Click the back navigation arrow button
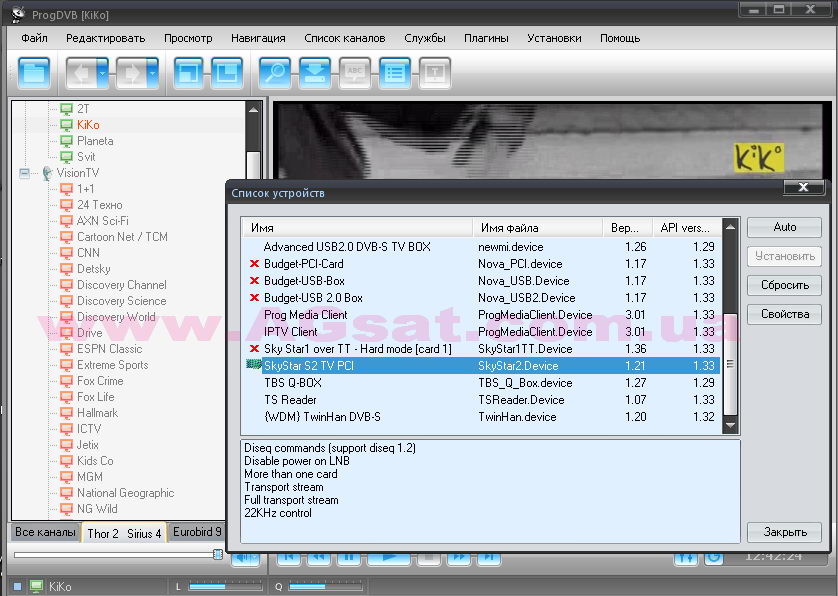Screen dimensions: 838x596 click(x=81, y=73)
